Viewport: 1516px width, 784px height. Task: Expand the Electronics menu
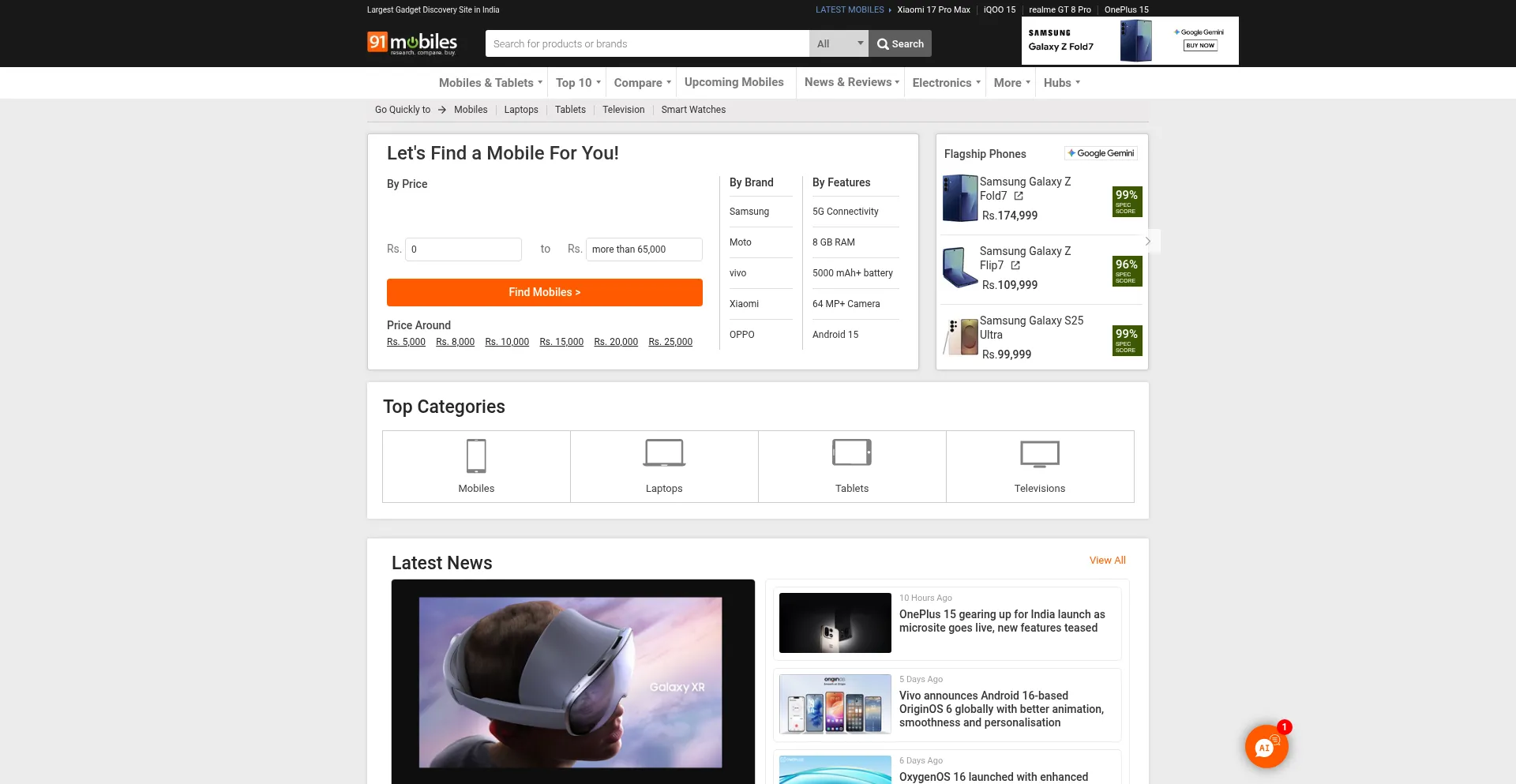tap(946, 83)
